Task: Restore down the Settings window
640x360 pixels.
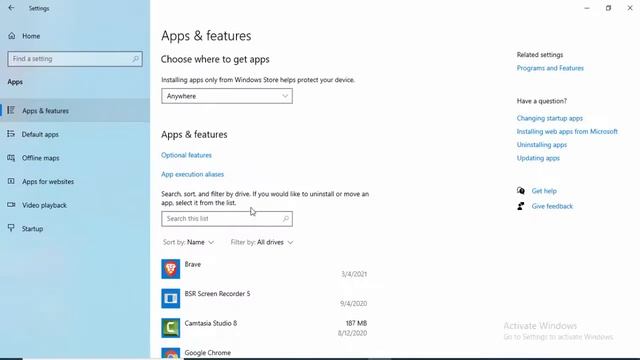Action: (x=608, y=8)
